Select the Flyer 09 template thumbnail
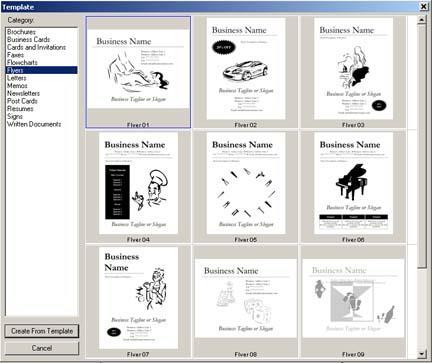Image resolution: width=432 pixels, height=363 pixels. [x=353, y=301]
